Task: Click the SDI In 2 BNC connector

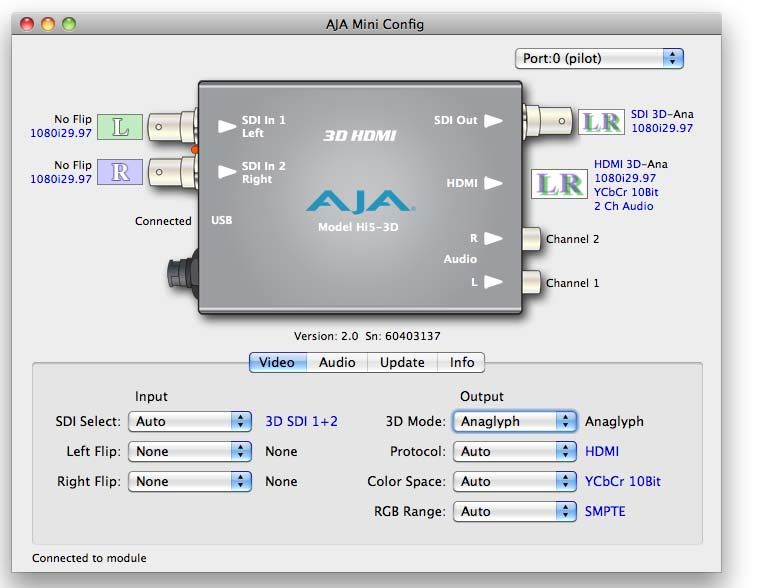Action: point(172,172)
